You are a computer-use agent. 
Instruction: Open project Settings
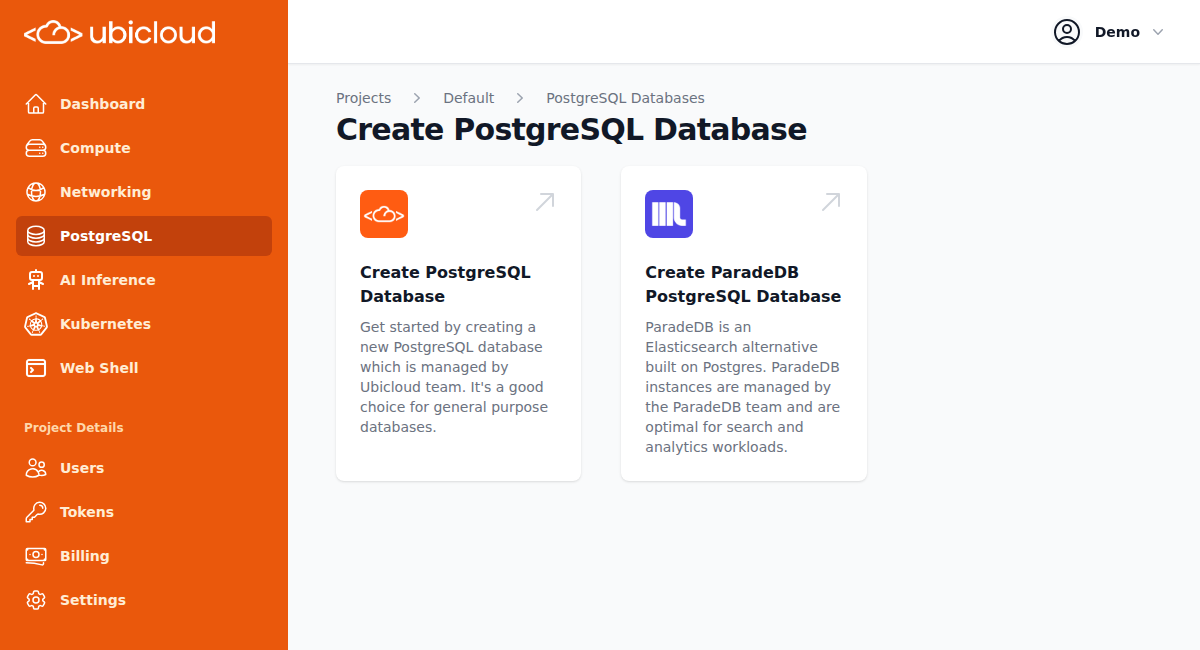(144, 600)
